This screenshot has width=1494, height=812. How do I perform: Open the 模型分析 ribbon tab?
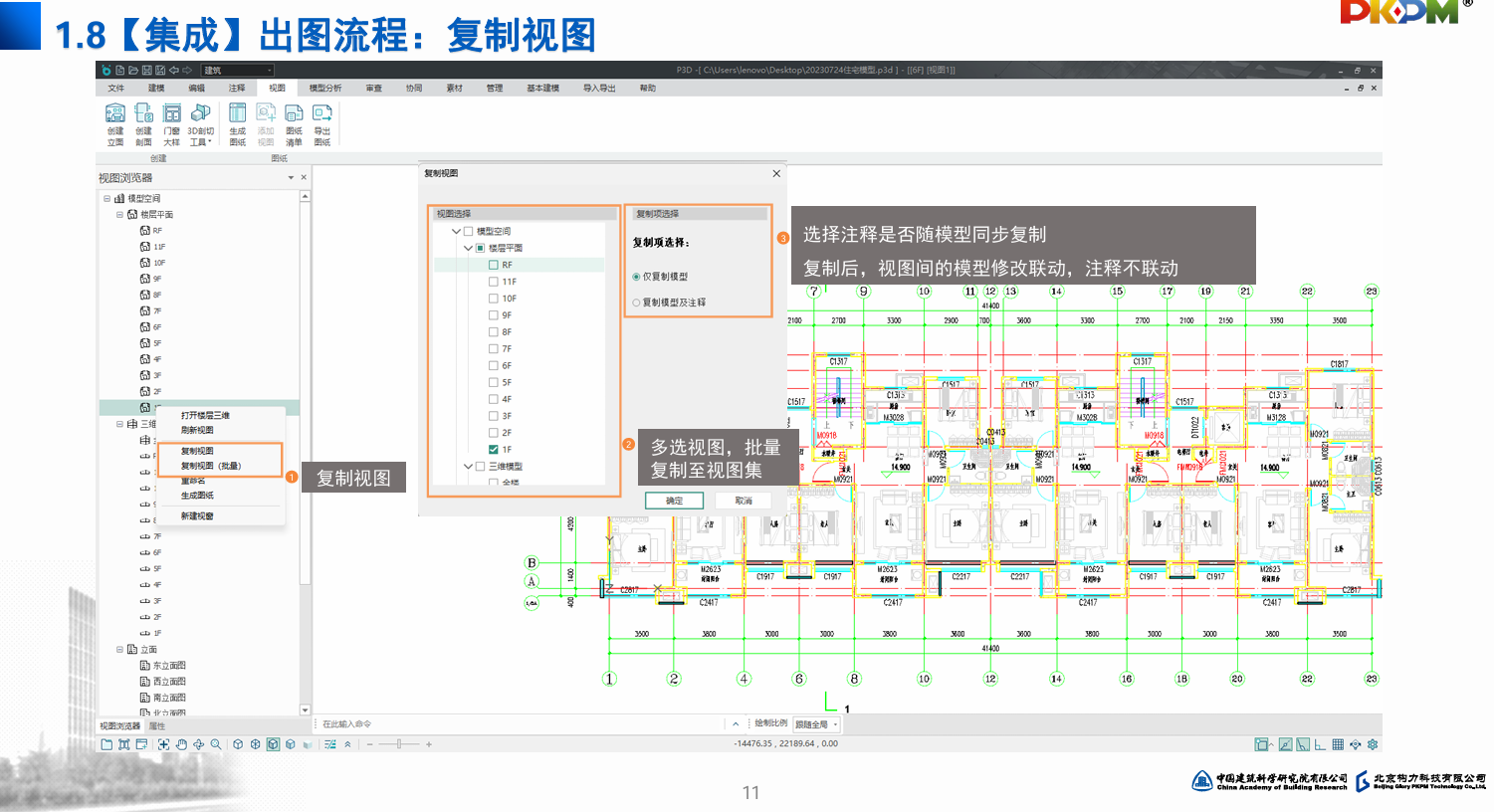click(324, 89)
